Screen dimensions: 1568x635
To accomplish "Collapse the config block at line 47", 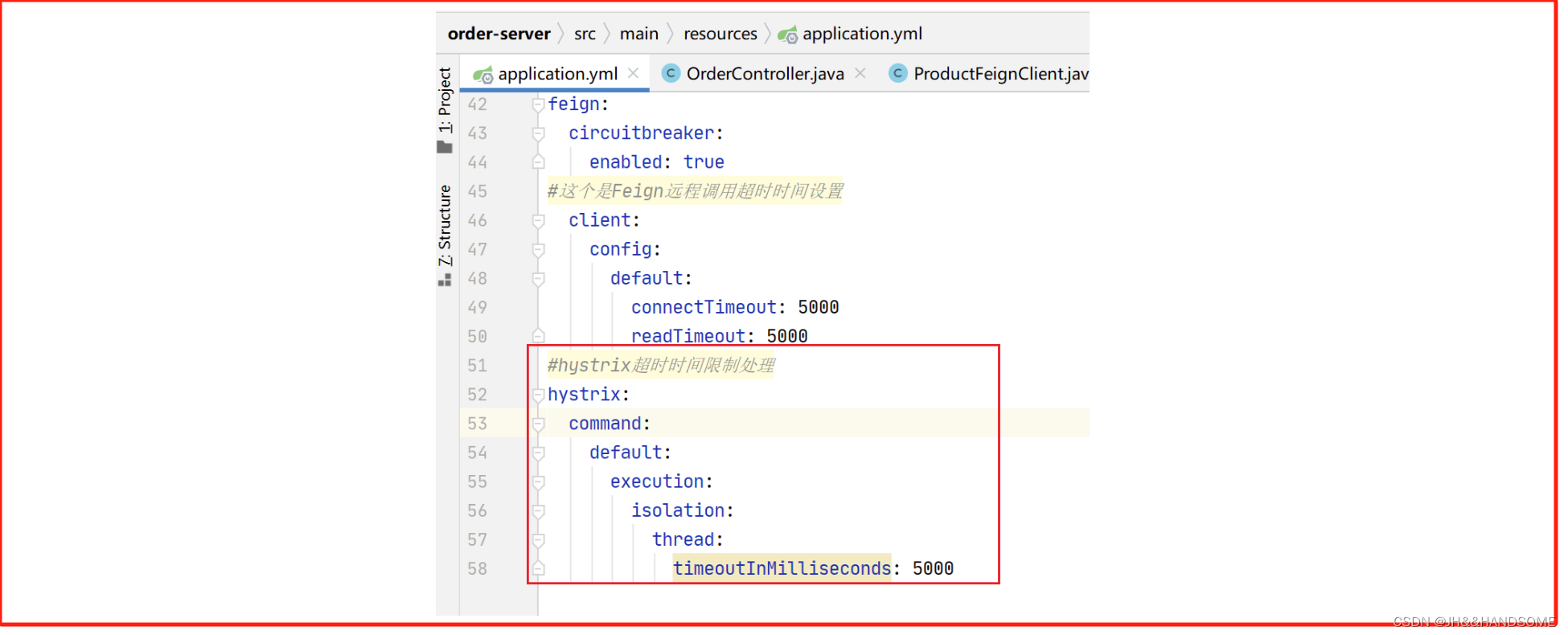I will pyautogui.click(x=538, y=249).
